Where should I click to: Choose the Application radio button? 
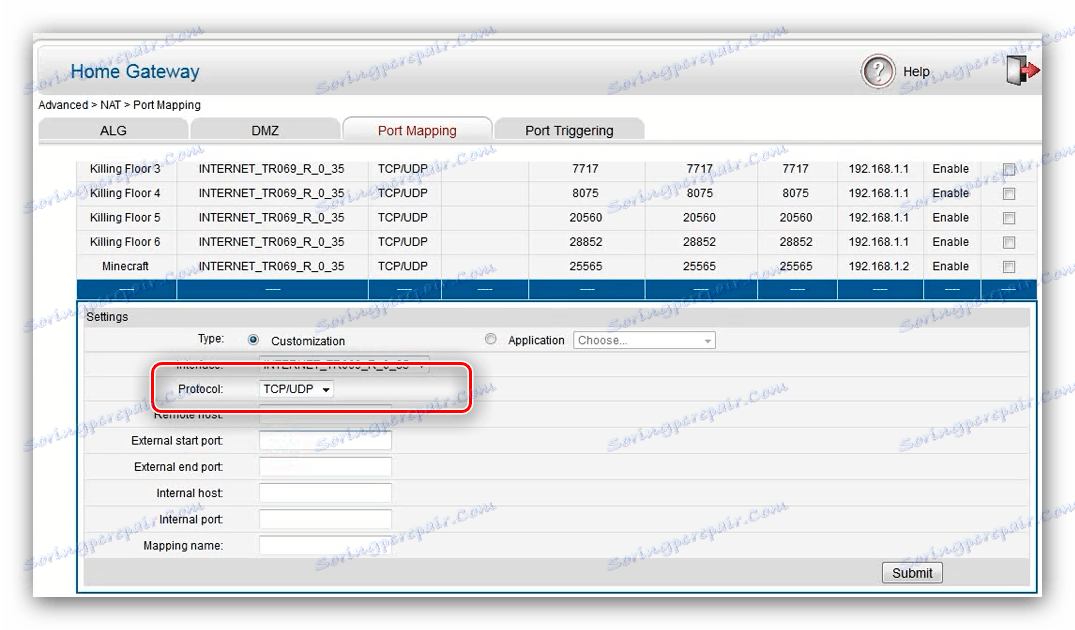490,339
